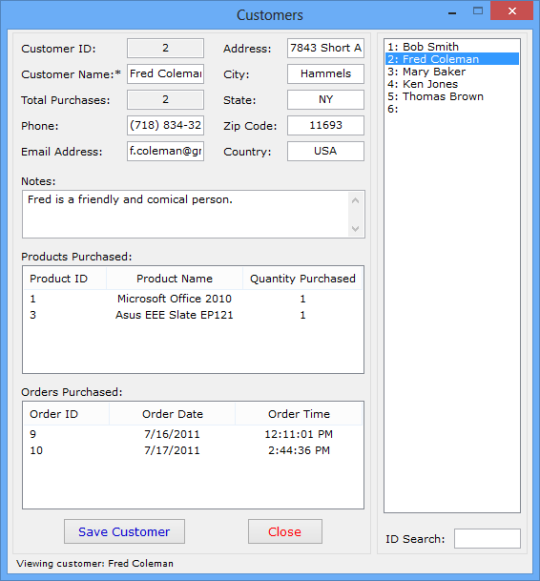This screenshot has height=581, width=540.
Task: Click the Customer ID field
Action: [165, 48]
